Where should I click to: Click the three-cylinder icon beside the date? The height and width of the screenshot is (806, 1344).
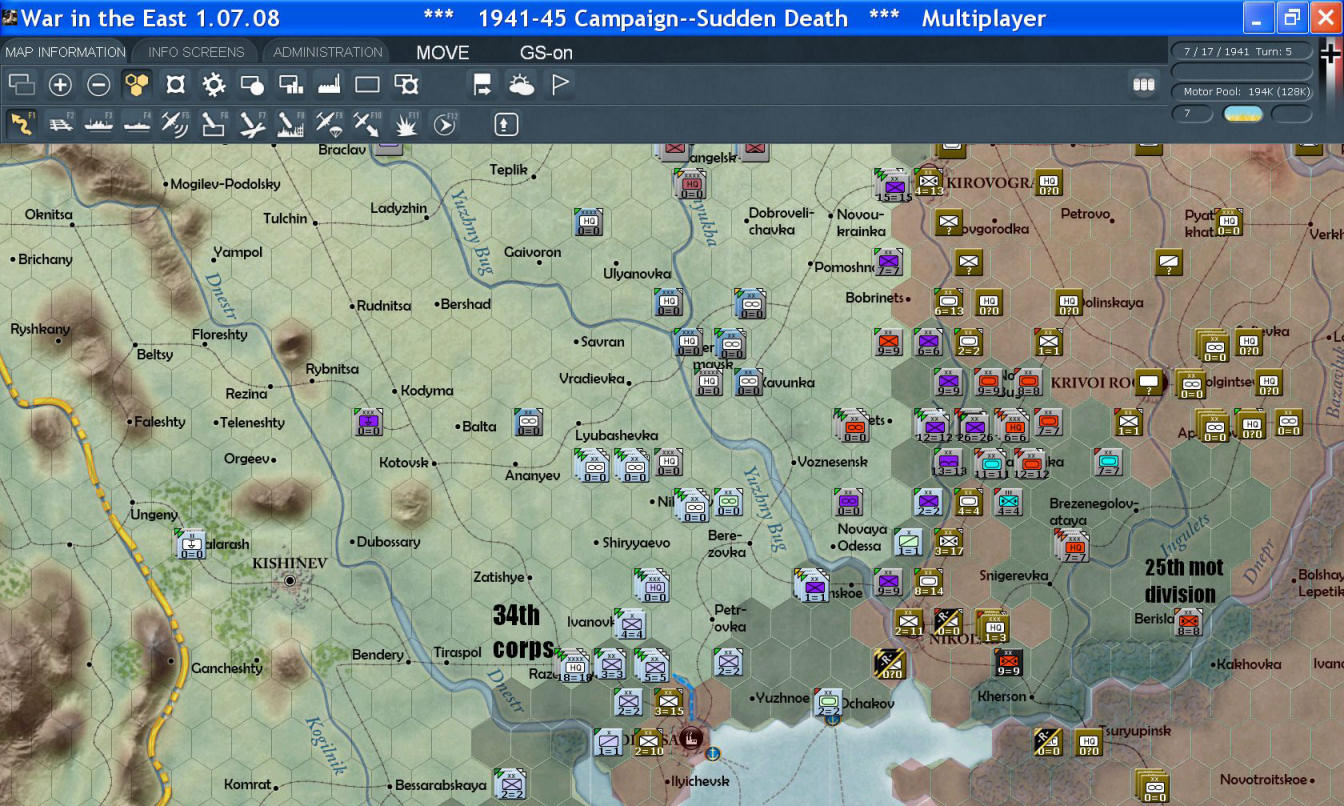pyautogui.click(x=1143, y=85)
